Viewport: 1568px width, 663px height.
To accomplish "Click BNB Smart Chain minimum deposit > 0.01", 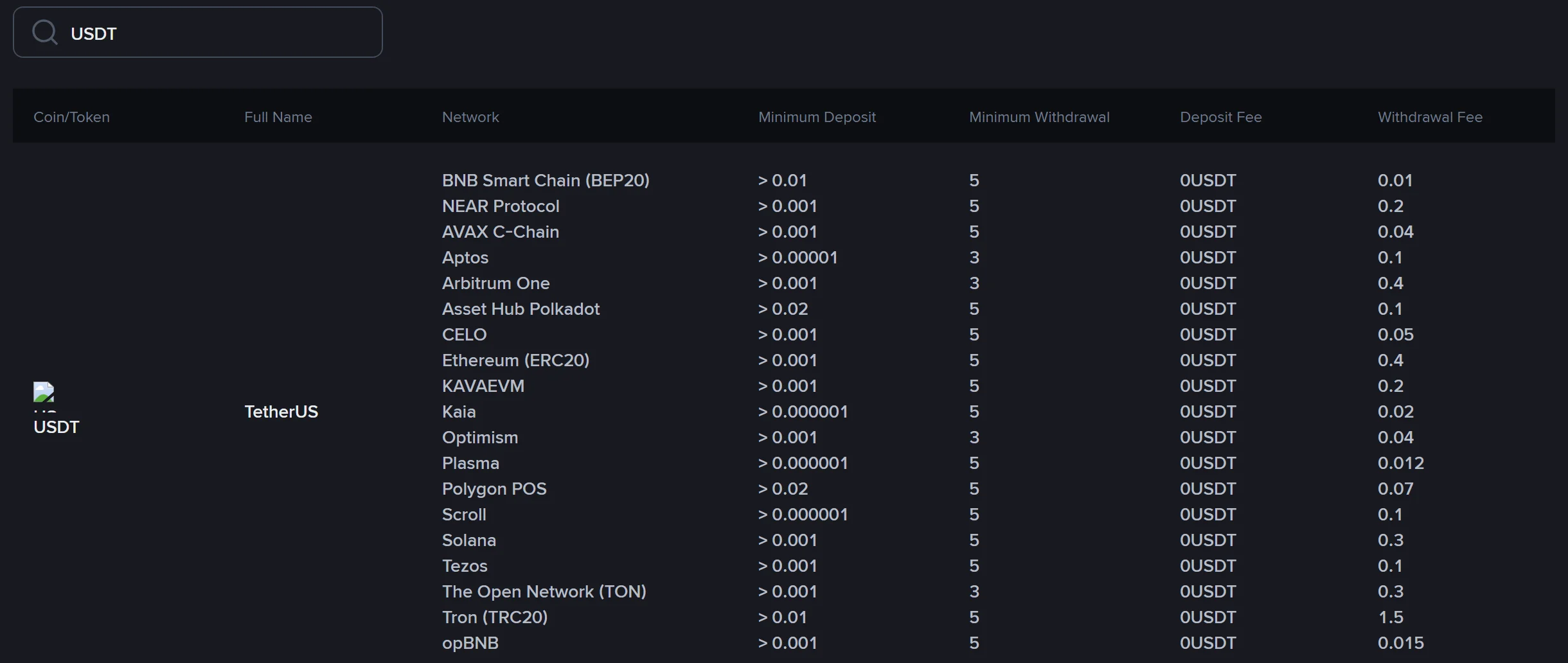I will pyautogui.click(x=783, y=181).
